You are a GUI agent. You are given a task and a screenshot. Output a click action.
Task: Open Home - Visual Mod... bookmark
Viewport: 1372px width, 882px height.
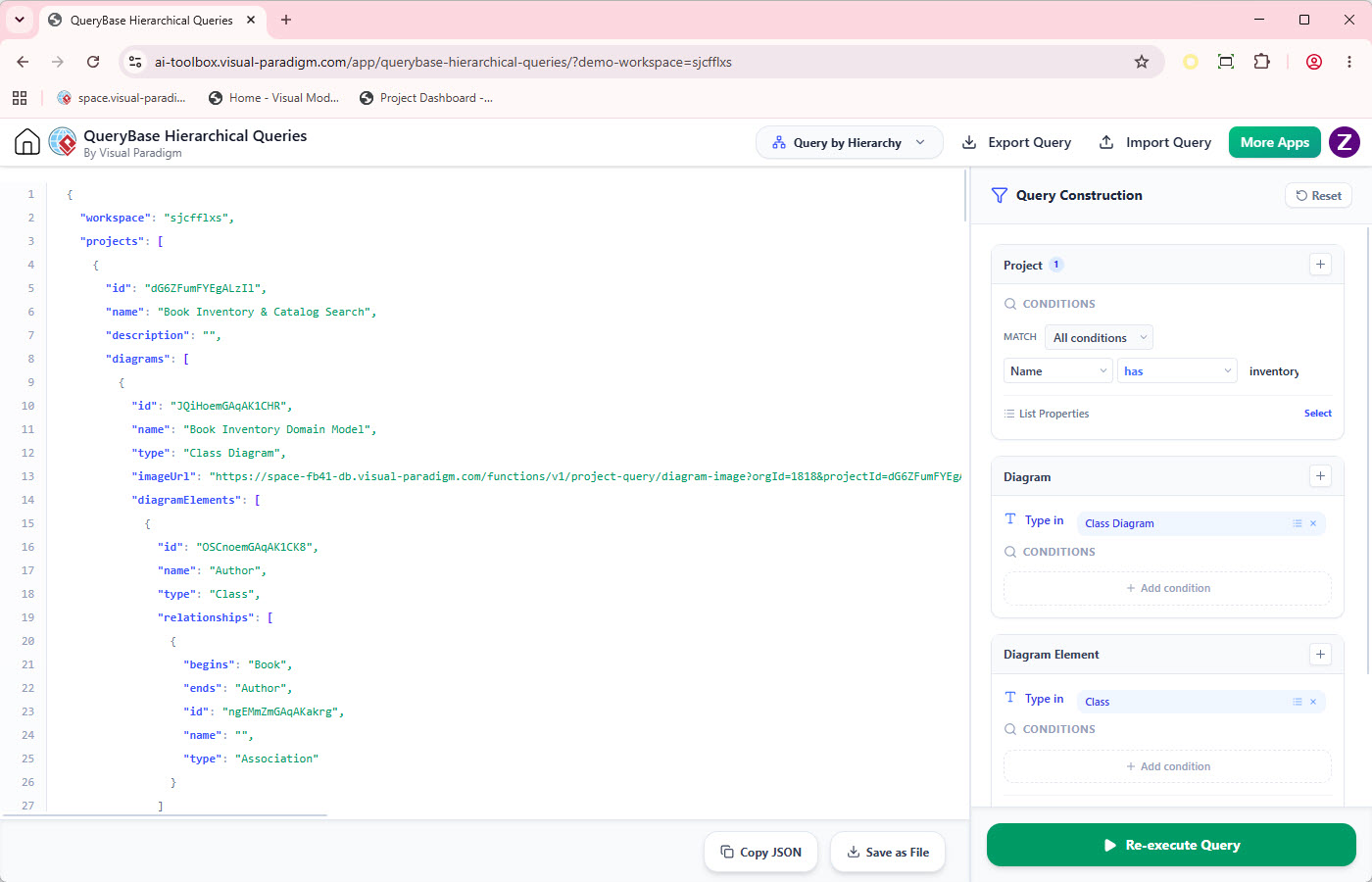(273, 98)
